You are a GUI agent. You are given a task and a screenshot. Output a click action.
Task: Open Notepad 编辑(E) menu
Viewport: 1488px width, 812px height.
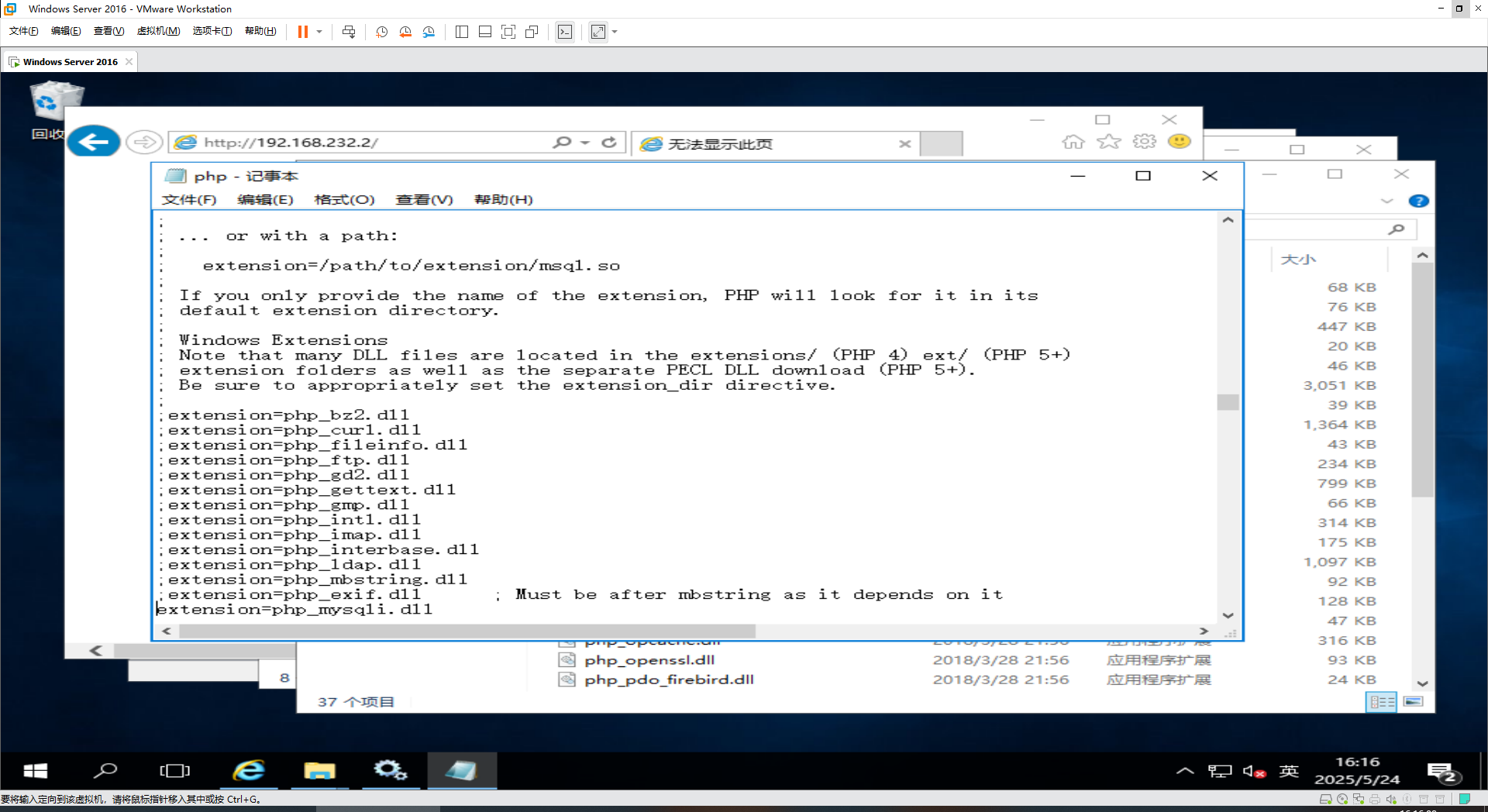265,200
